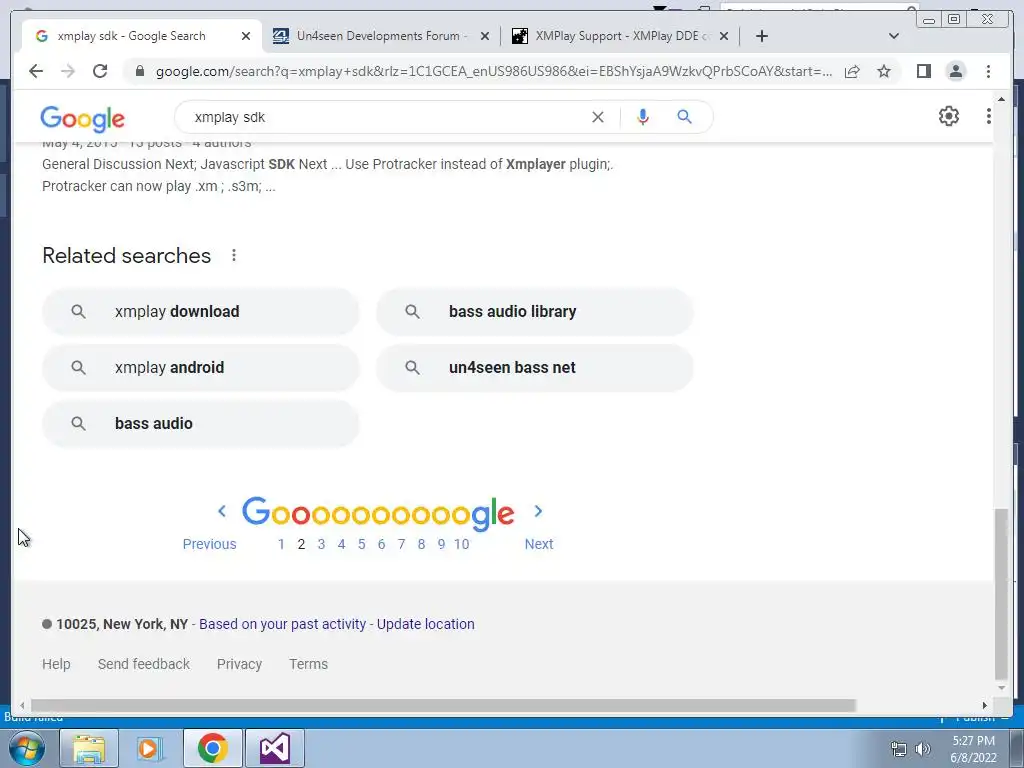Pick the bass audio related search
The height and width of the screenshot is (768, 1024).
tap(200, 424)
